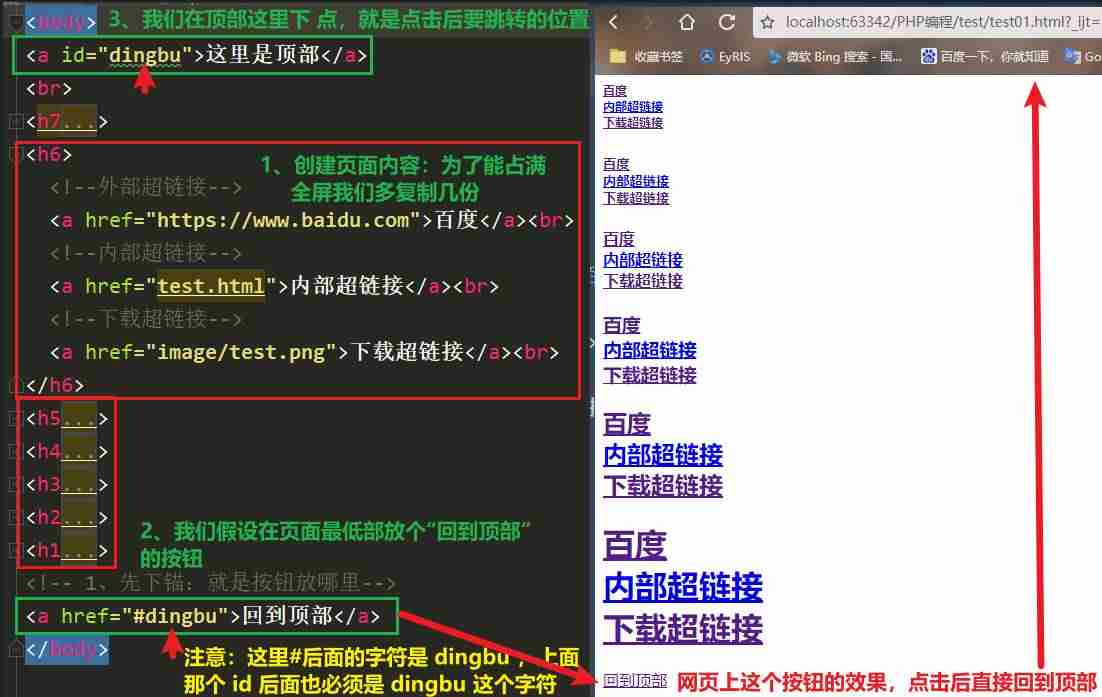Click the closing /body fold marker
Viewport: 1102px width, 697px height.
[15, 649]
